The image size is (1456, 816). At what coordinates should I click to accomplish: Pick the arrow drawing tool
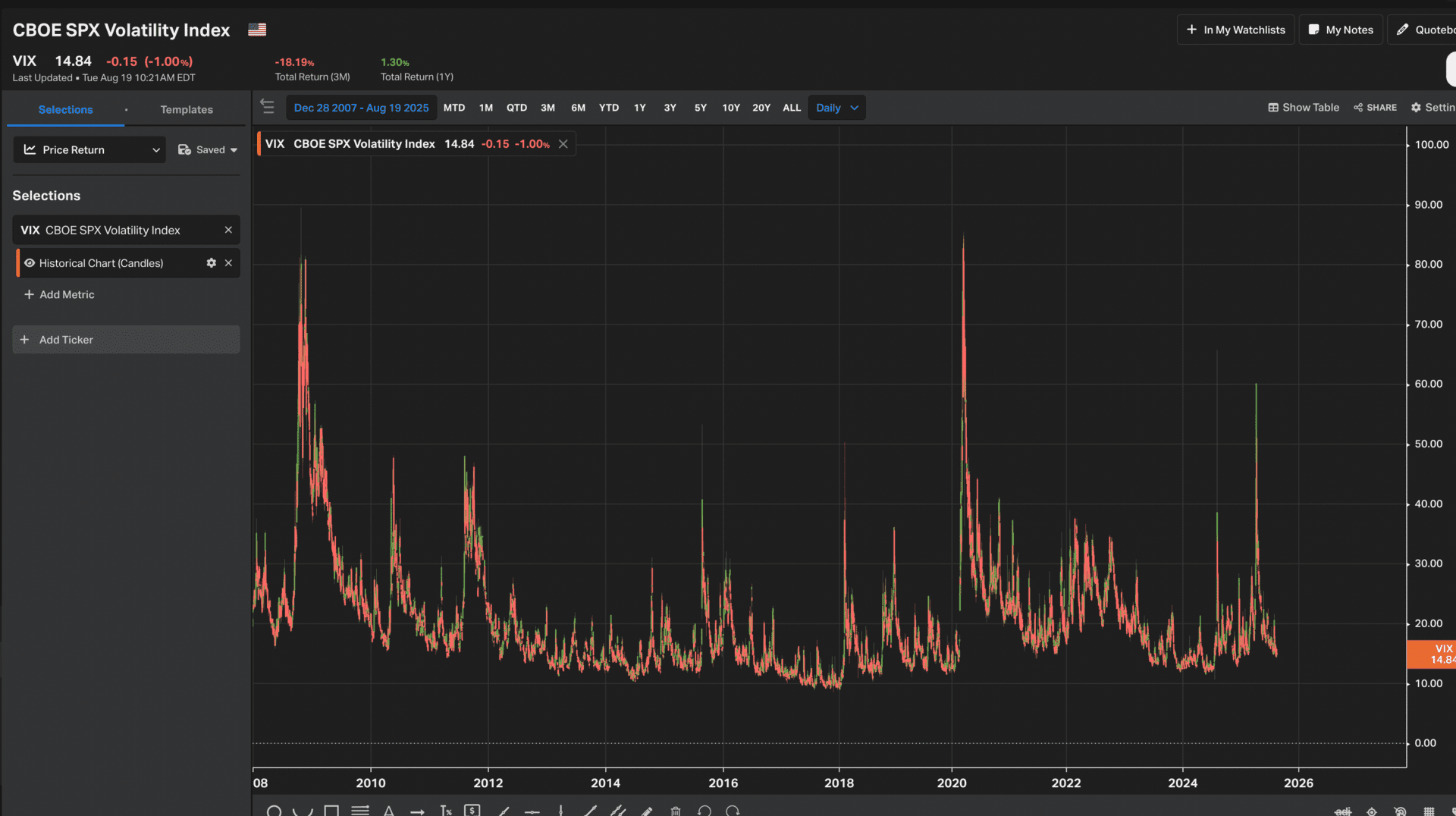417,811
